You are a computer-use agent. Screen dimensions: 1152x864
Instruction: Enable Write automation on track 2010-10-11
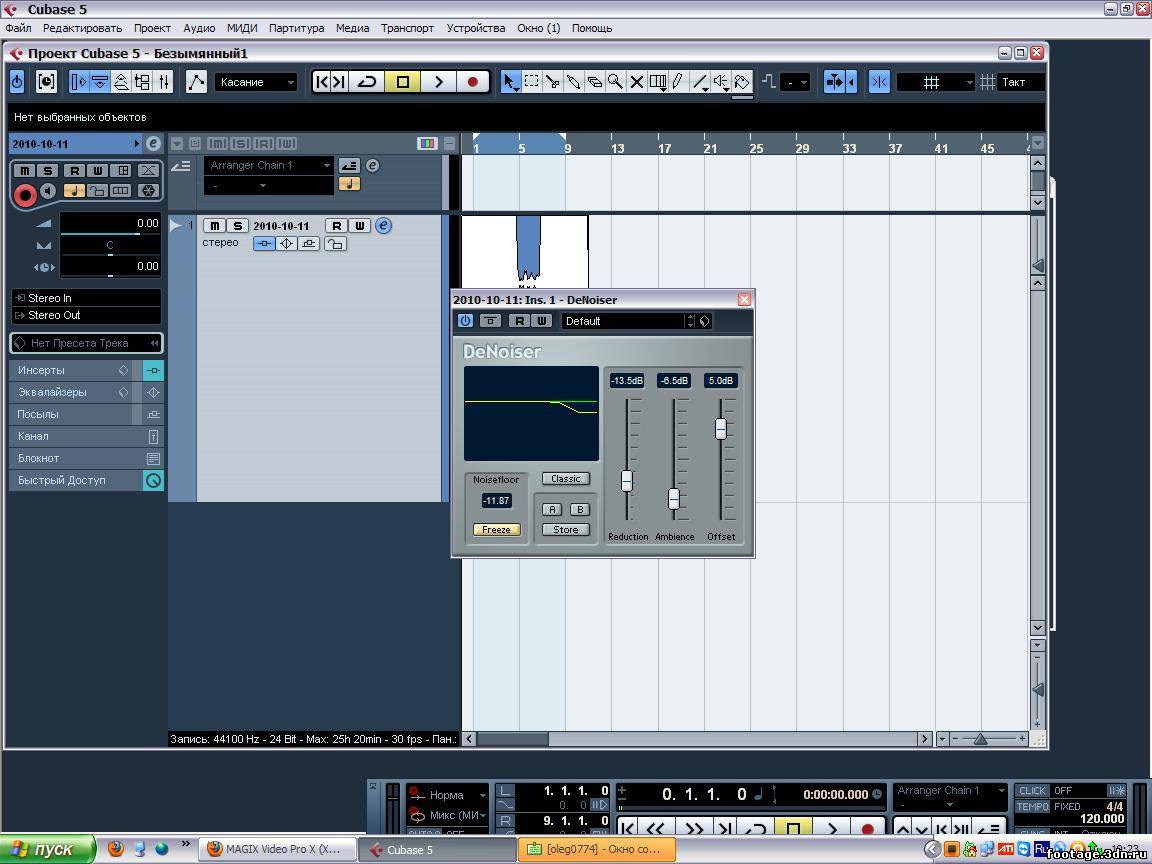click(359, 226)
